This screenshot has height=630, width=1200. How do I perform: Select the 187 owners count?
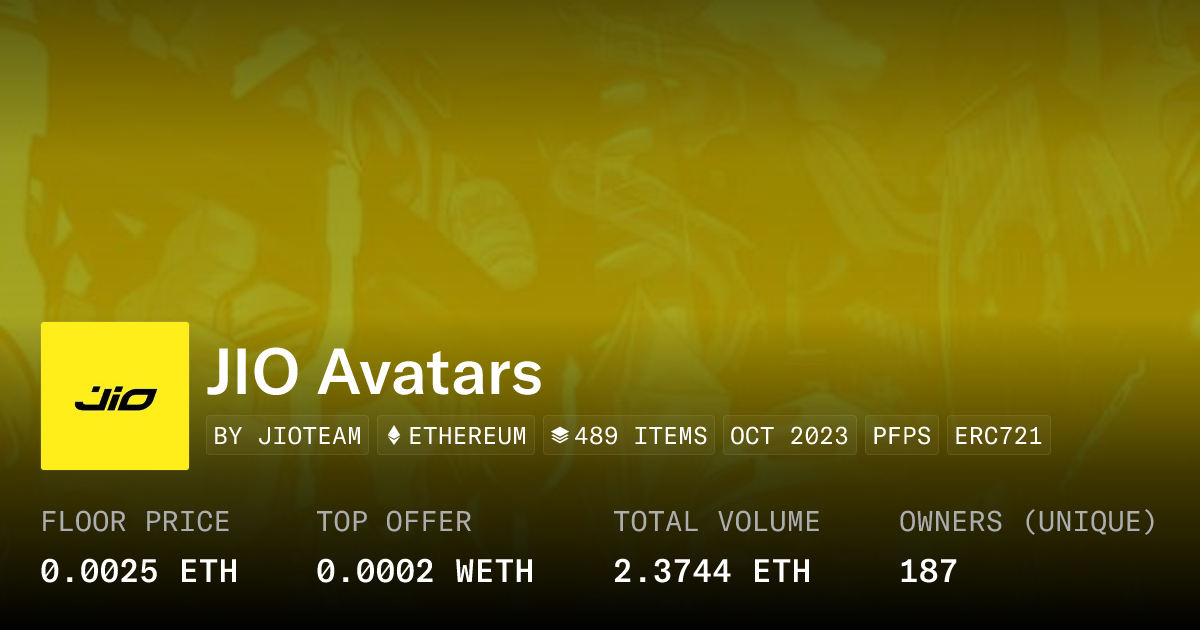(x=928, y=572)
